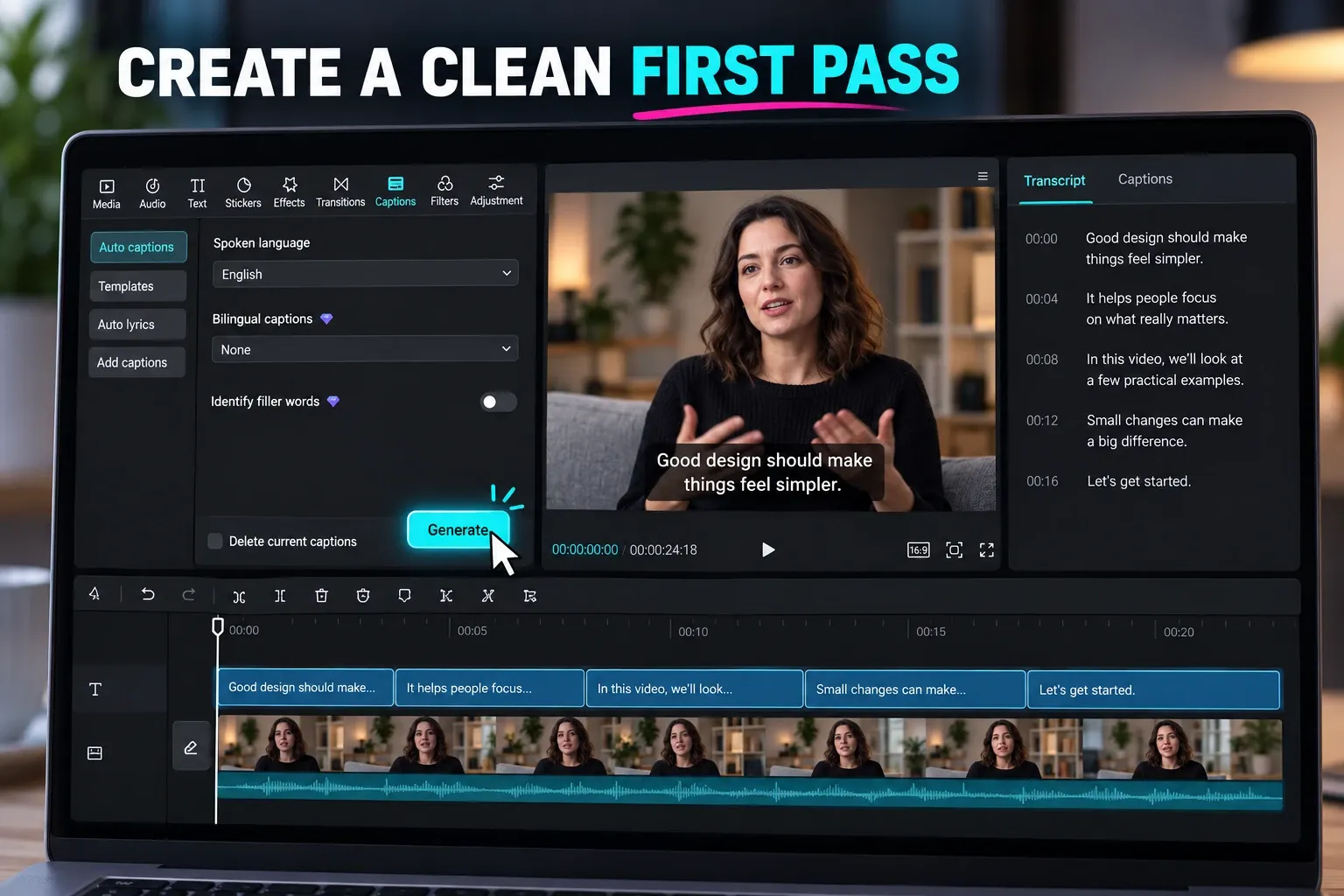Viewport: 1344px width, 896px height.
Task: Open the Filters panel
Action: [x=444, y=192]
